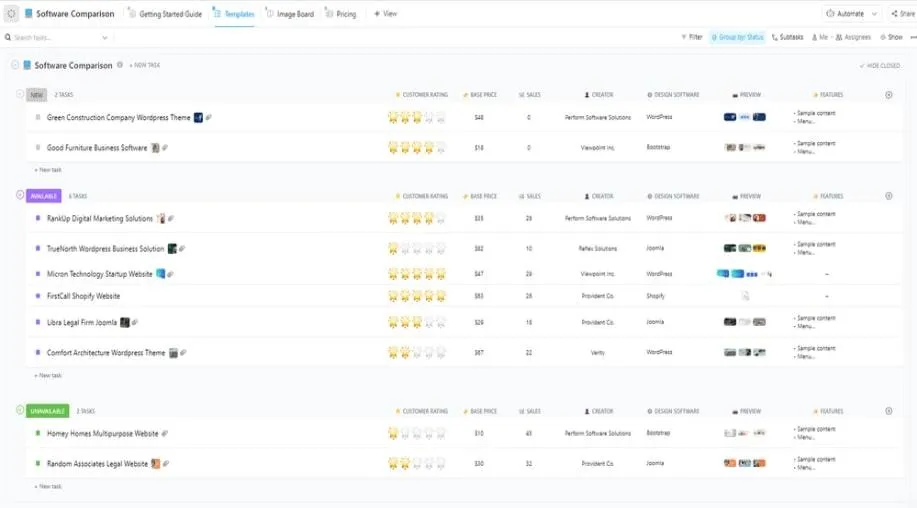Click the NEW status label
This screenshot has height=508, width=917.
click(x=37, y=95)
